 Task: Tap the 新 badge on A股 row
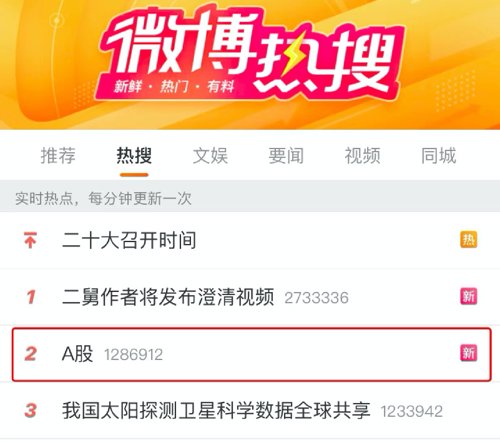[469, 353]
